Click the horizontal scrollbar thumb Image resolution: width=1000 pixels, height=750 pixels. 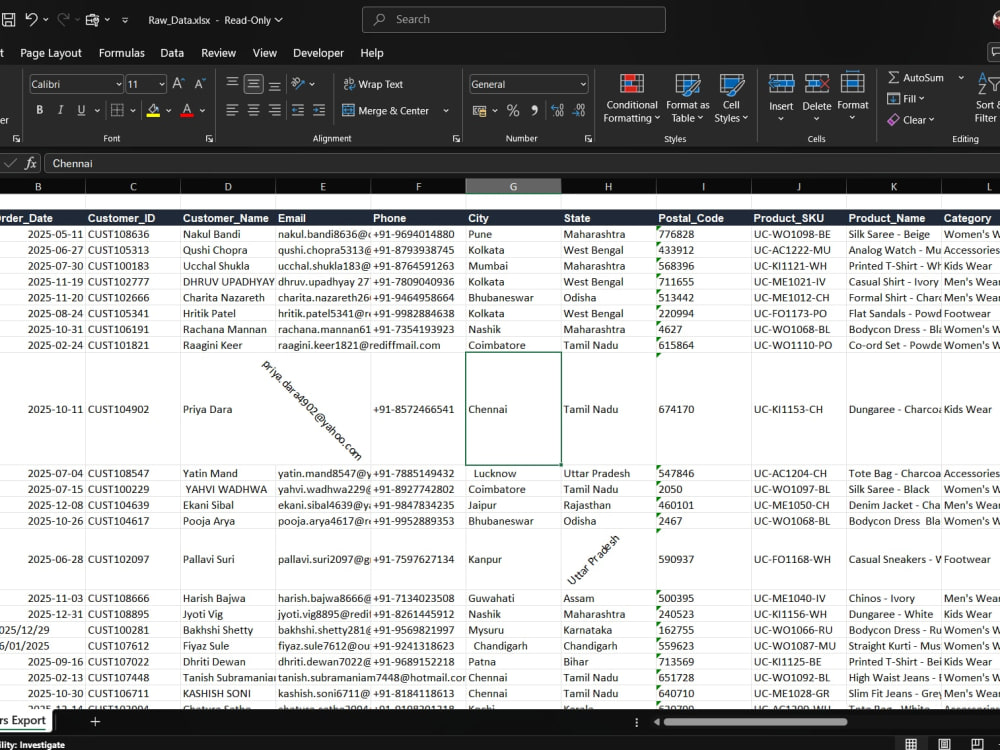(x=755, y=722)
